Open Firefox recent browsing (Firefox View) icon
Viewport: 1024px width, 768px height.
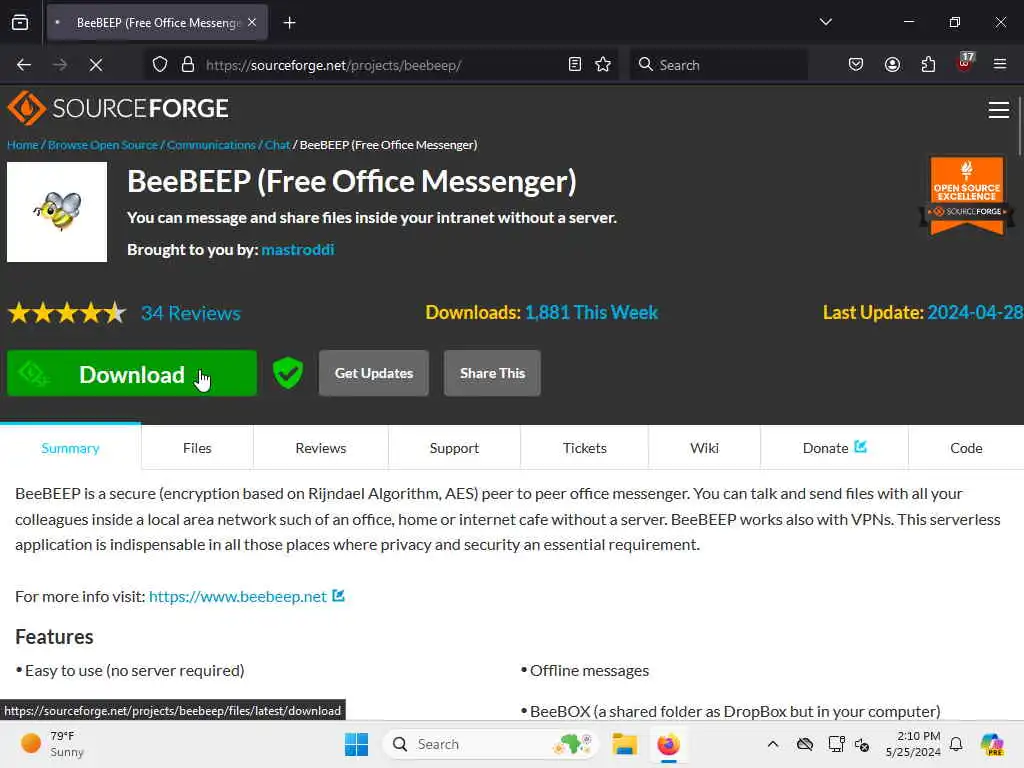[20, 23]
